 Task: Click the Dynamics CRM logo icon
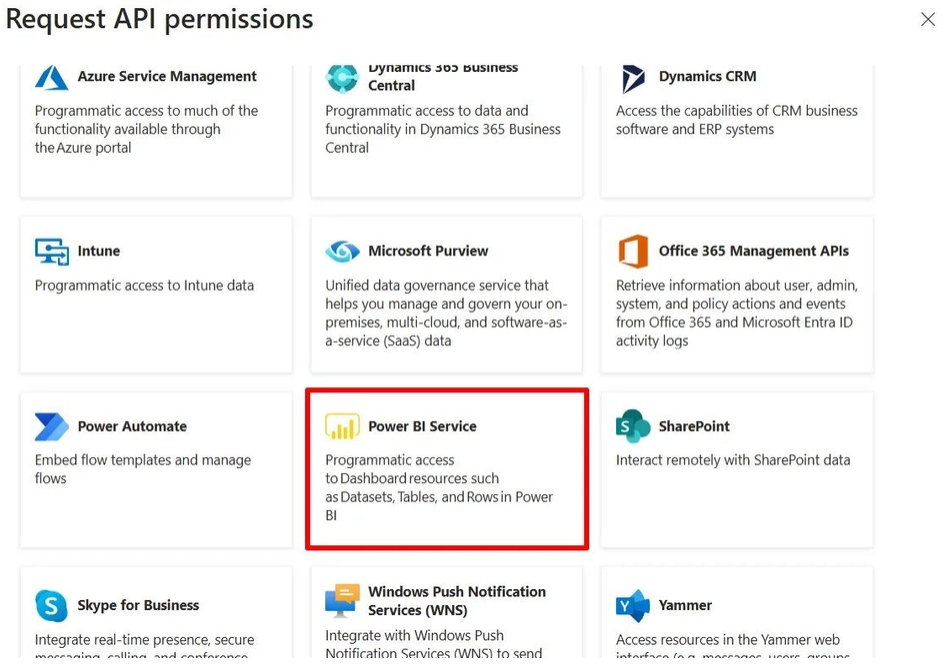[x=633, y=79]
